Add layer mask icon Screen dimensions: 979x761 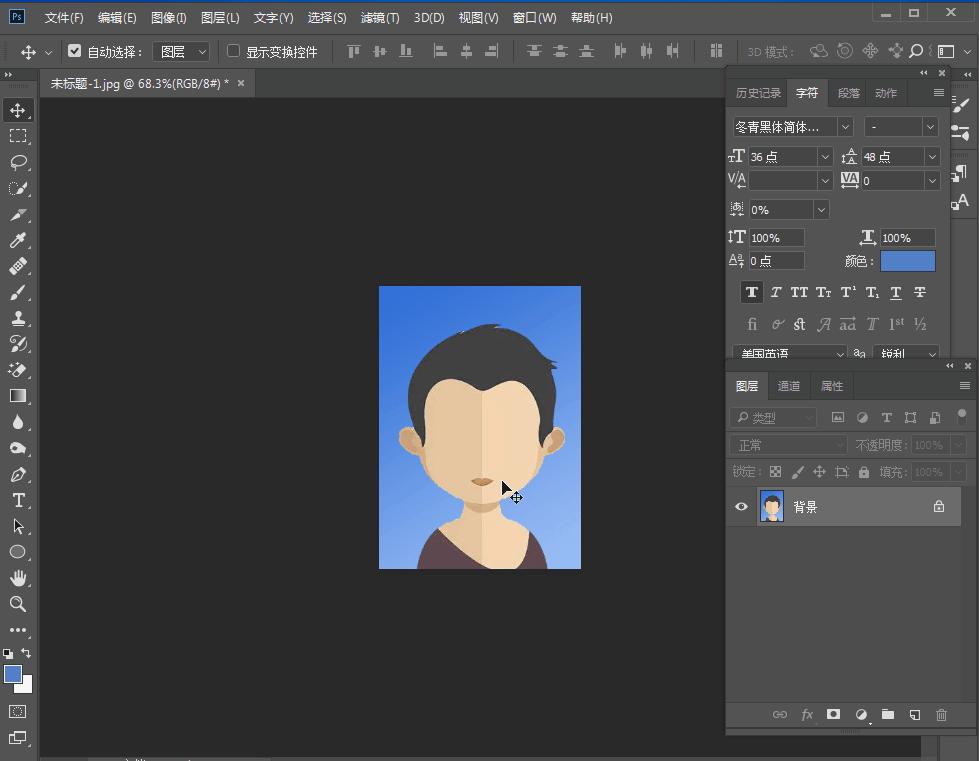(833, 715)
